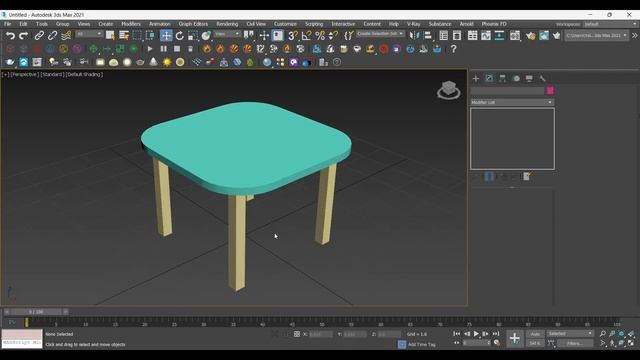Switch to the Modify command panel tab
Image resolution: width=640 pixels, height=360 pixels.
[489, 78]
